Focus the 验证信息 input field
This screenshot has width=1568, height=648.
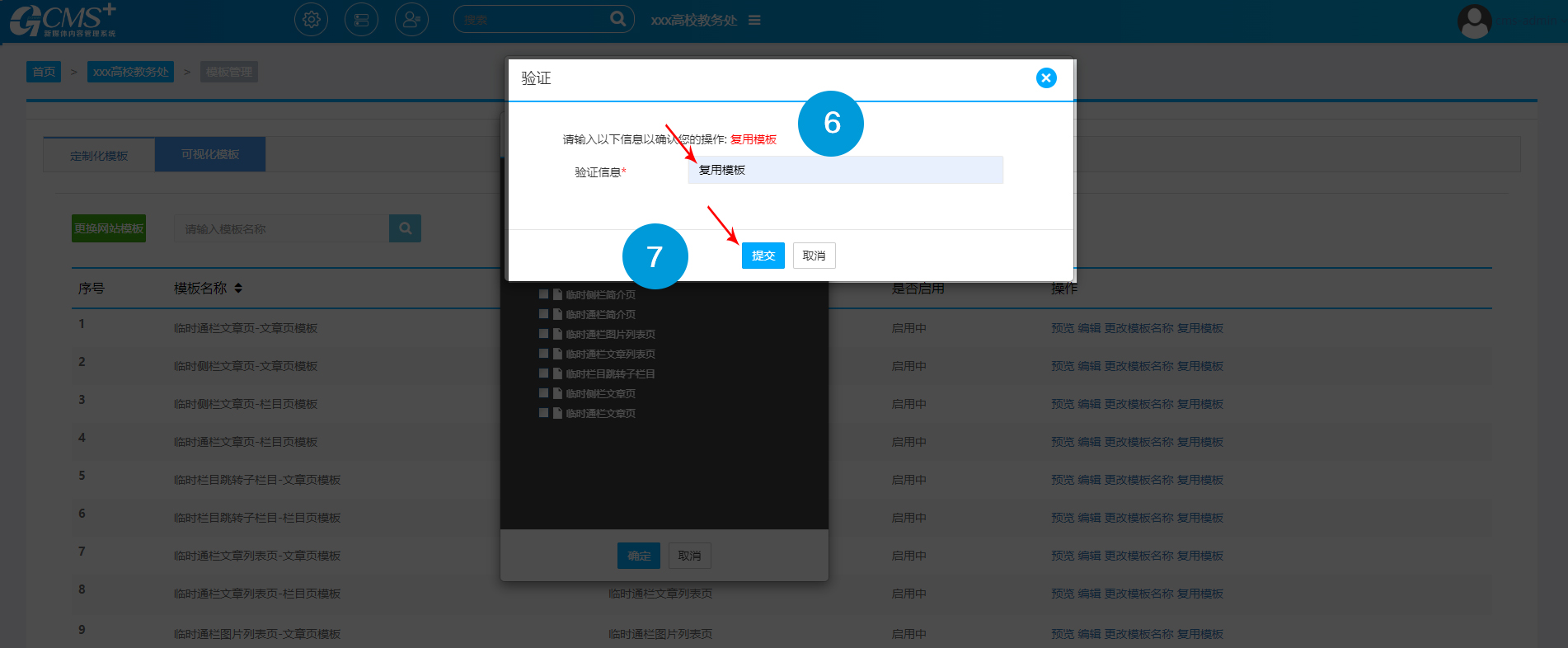(845, 170)
